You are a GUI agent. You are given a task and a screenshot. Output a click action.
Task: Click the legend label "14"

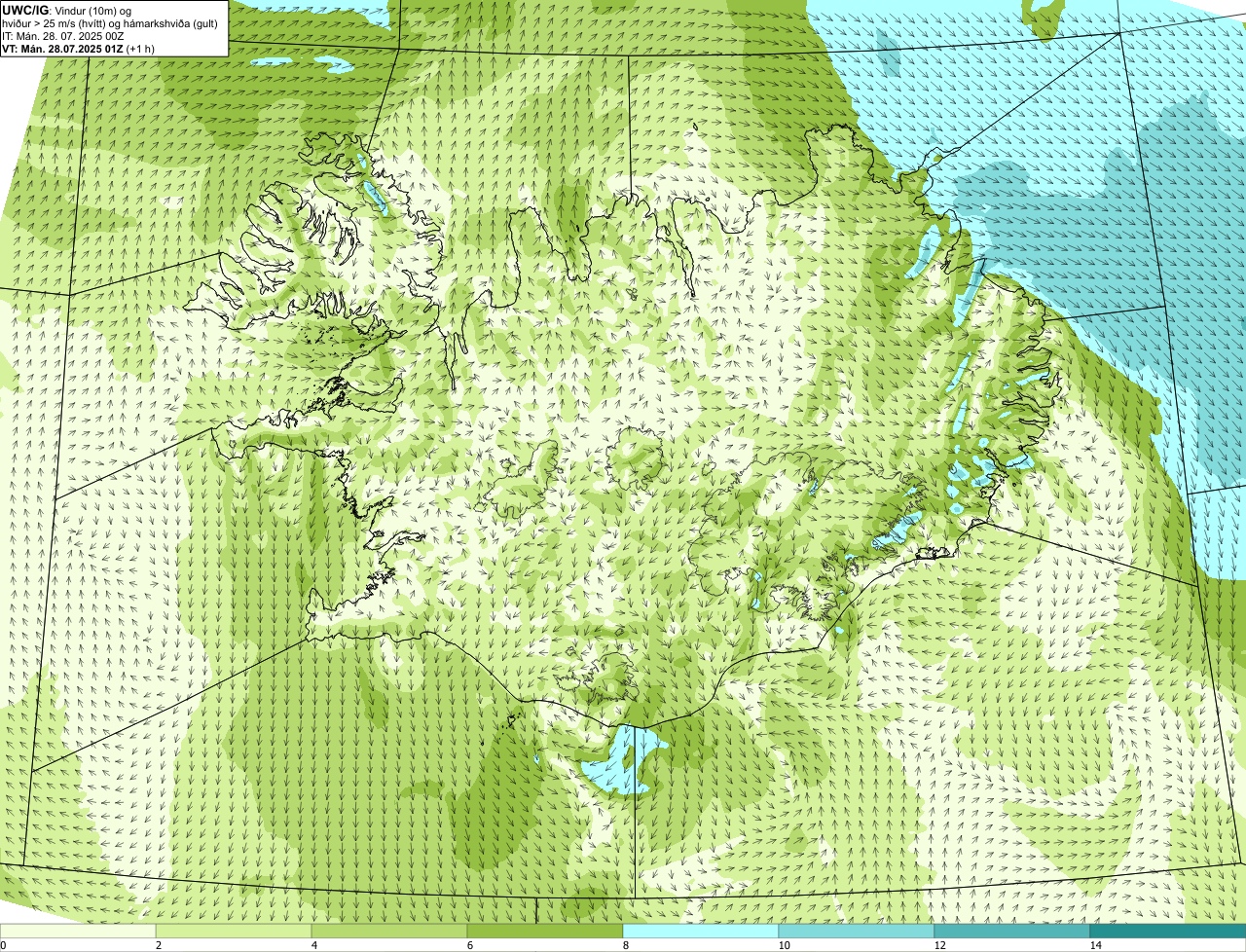tap(1095, 945)
